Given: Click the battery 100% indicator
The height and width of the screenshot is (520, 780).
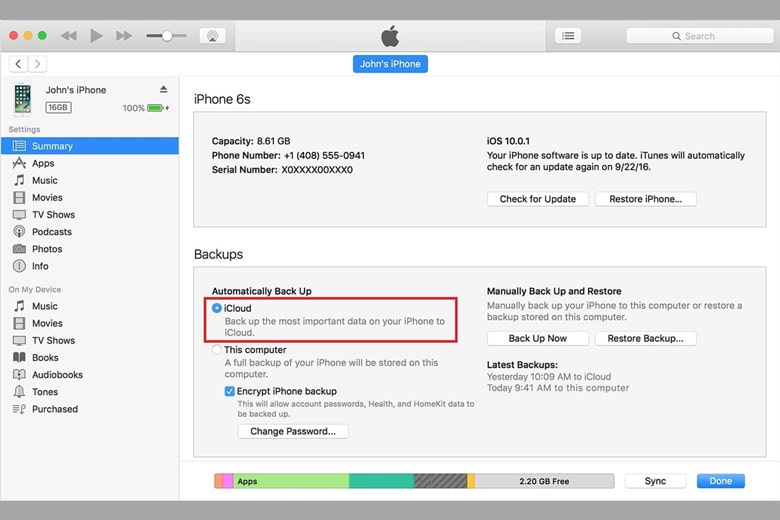Looking at the screenshot, I should pos(146,108).
